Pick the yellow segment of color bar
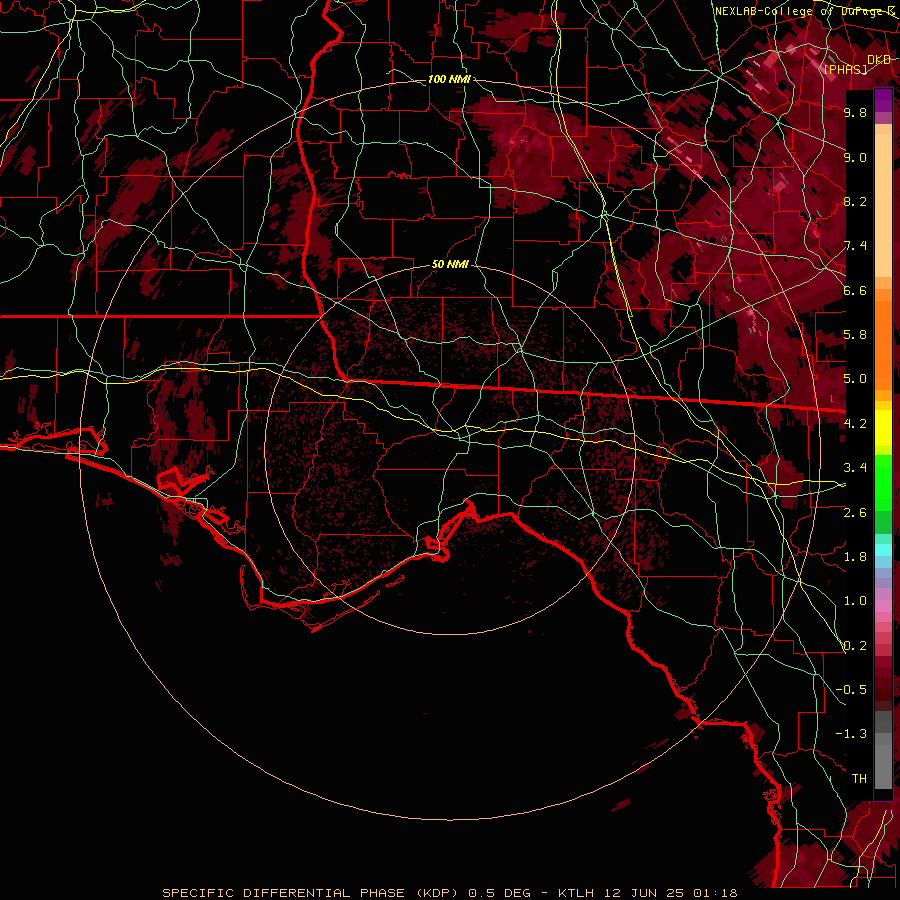This screenshot has height=900, width=900. (x=883, y=428)
